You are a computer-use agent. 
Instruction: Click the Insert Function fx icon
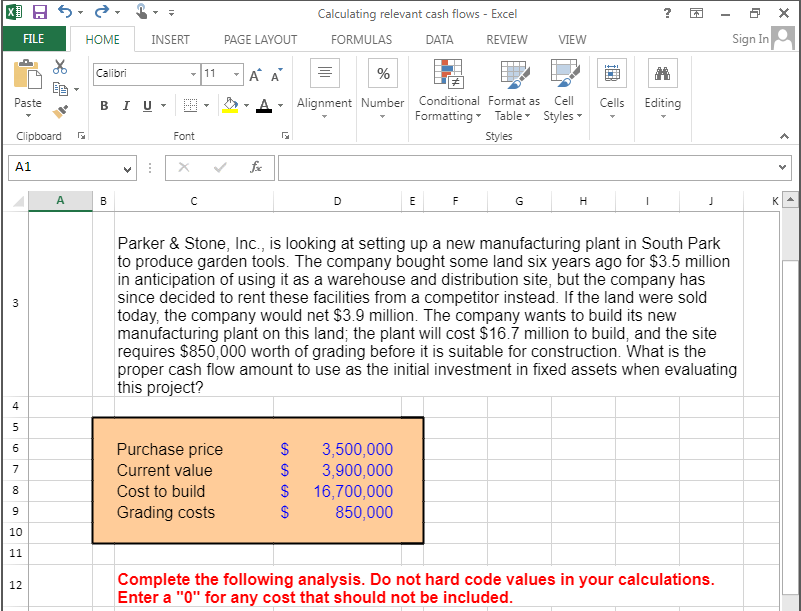(x=256, y=167)
